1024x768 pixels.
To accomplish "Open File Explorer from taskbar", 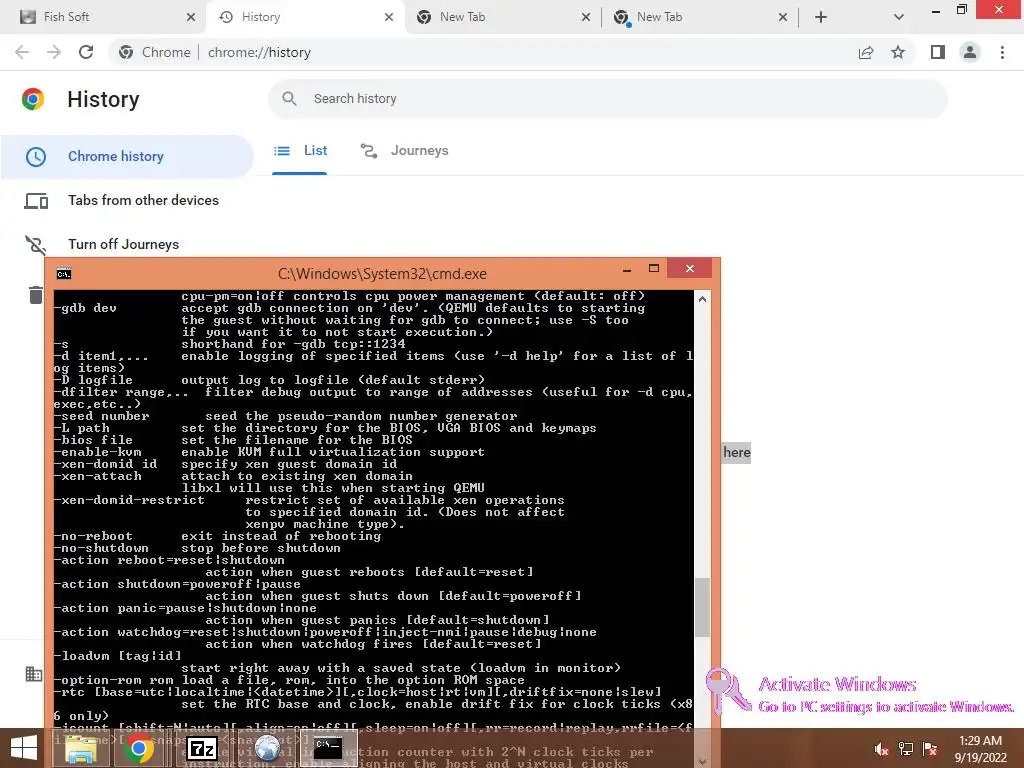I will (x=81, y=748).
